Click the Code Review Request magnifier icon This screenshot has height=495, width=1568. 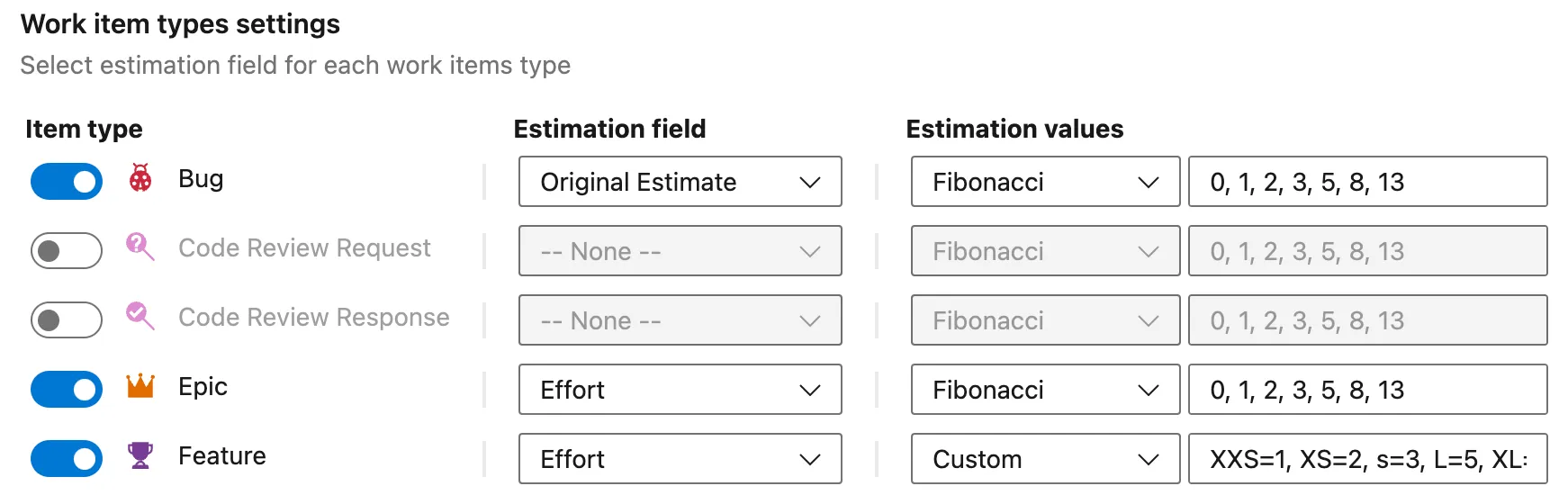(140, 247)
